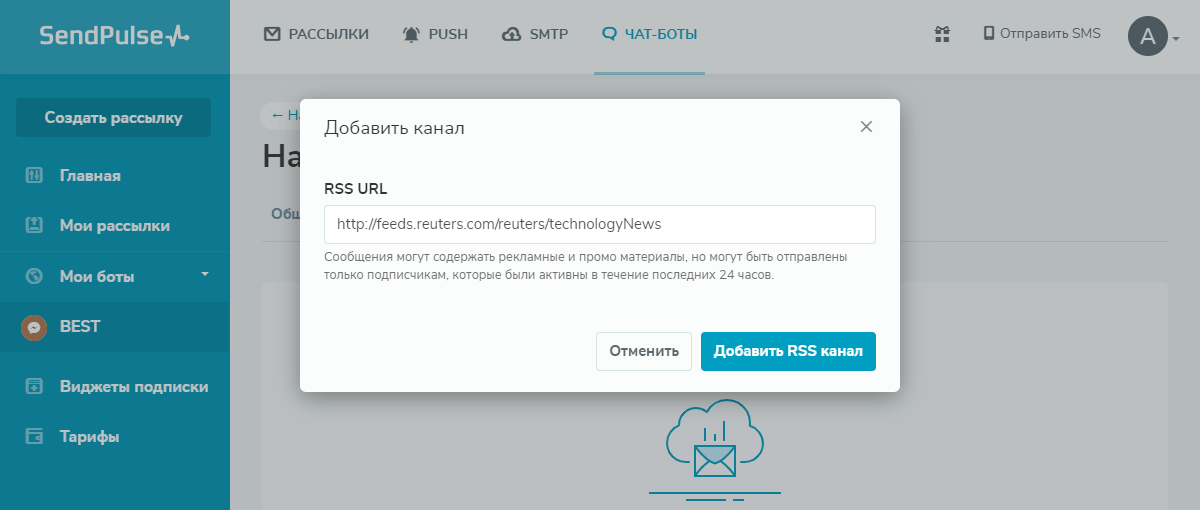Click the gift icon in top bar
Image resolution: width=1200 pixels, height=510 pixels.
941,34
